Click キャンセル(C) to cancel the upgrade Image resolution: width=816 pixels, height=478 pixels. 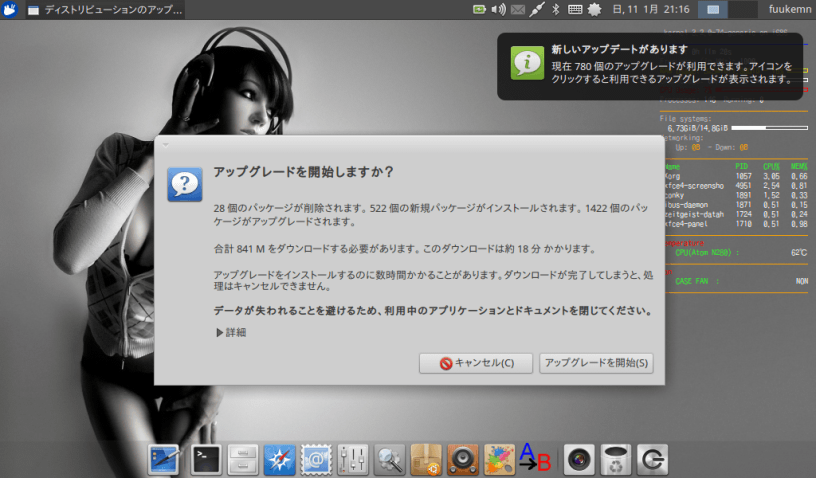[x=476, y=363]
